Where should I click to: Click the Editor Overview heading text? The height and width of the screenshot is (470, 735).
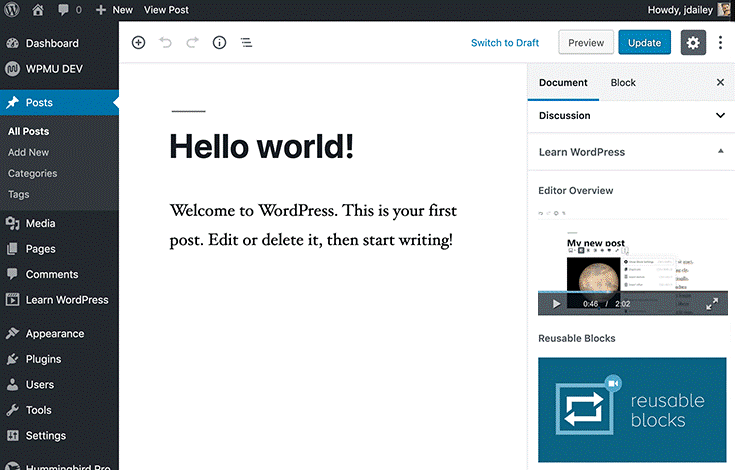[x=576, y=191]
